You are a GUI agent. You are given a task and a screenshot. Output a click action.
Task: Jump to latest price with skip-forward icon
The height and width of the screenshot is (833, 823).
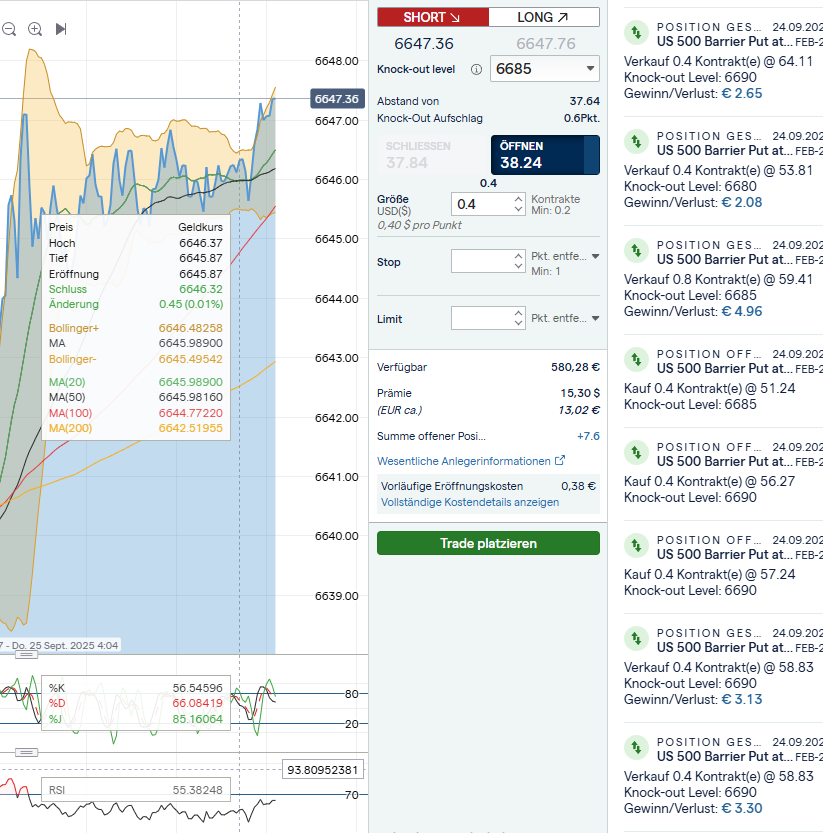(61, 29)
